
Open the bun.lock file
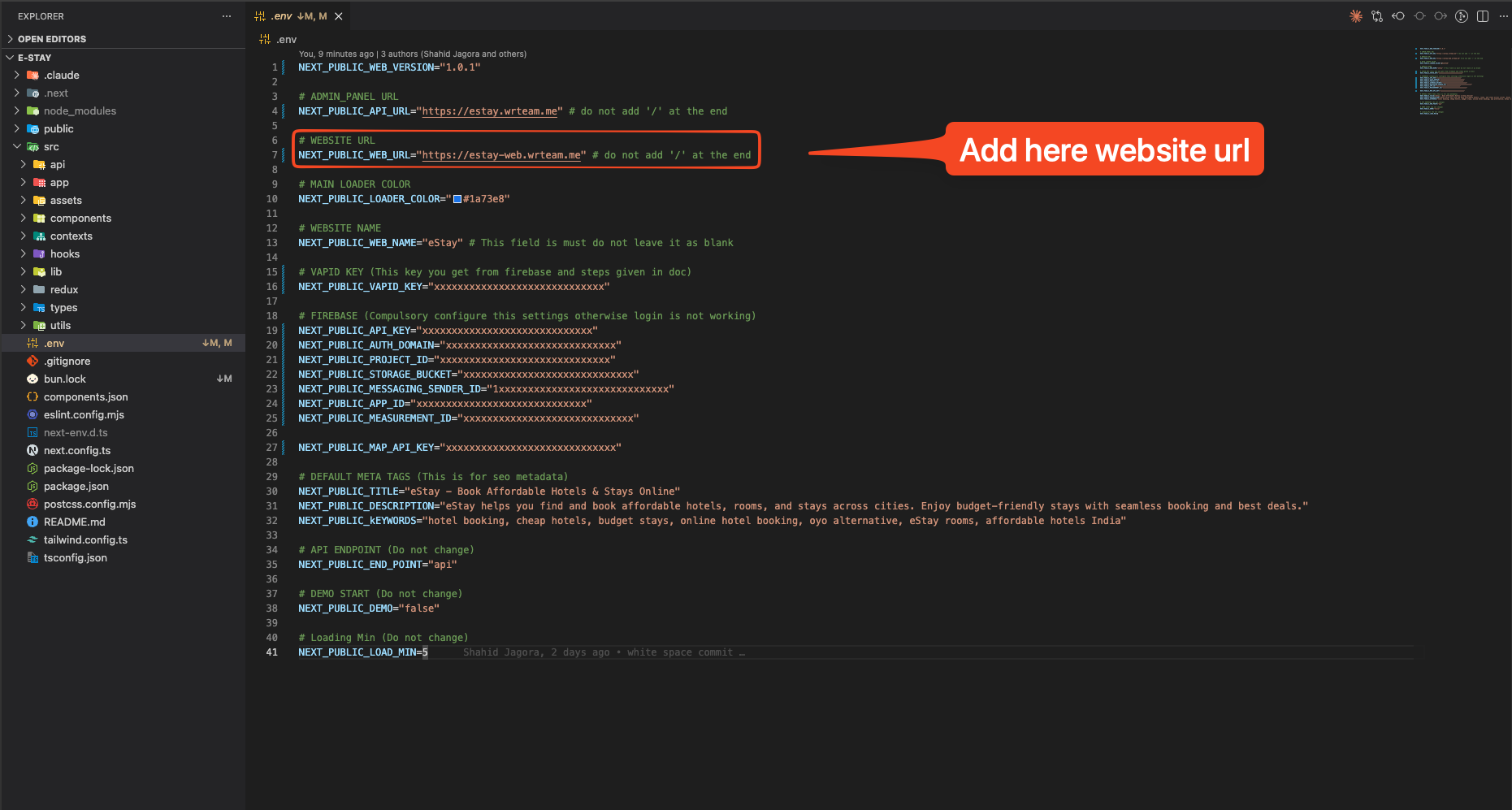point(65,379)
